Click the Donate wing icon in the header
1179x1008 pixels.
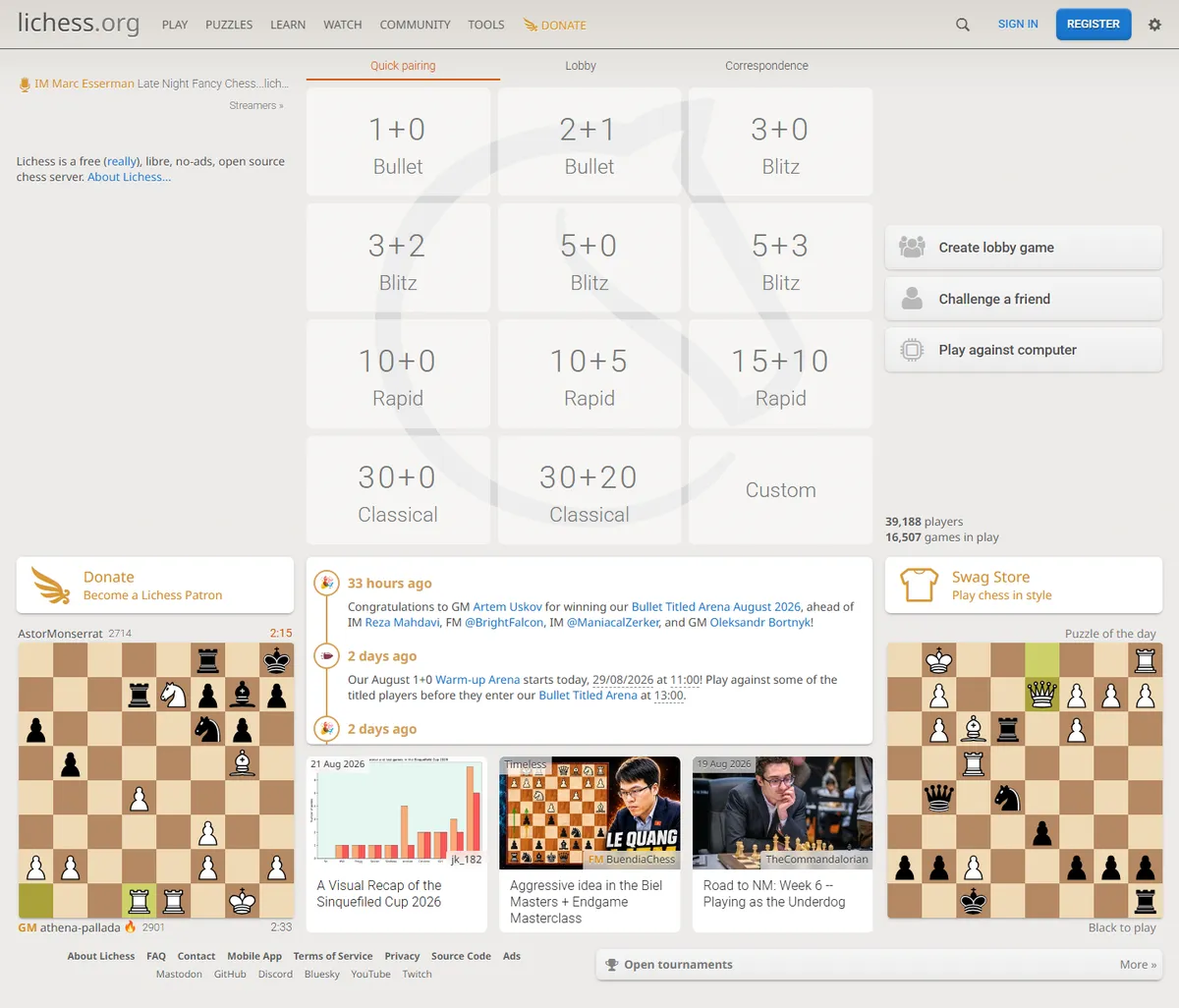[531, 25]
